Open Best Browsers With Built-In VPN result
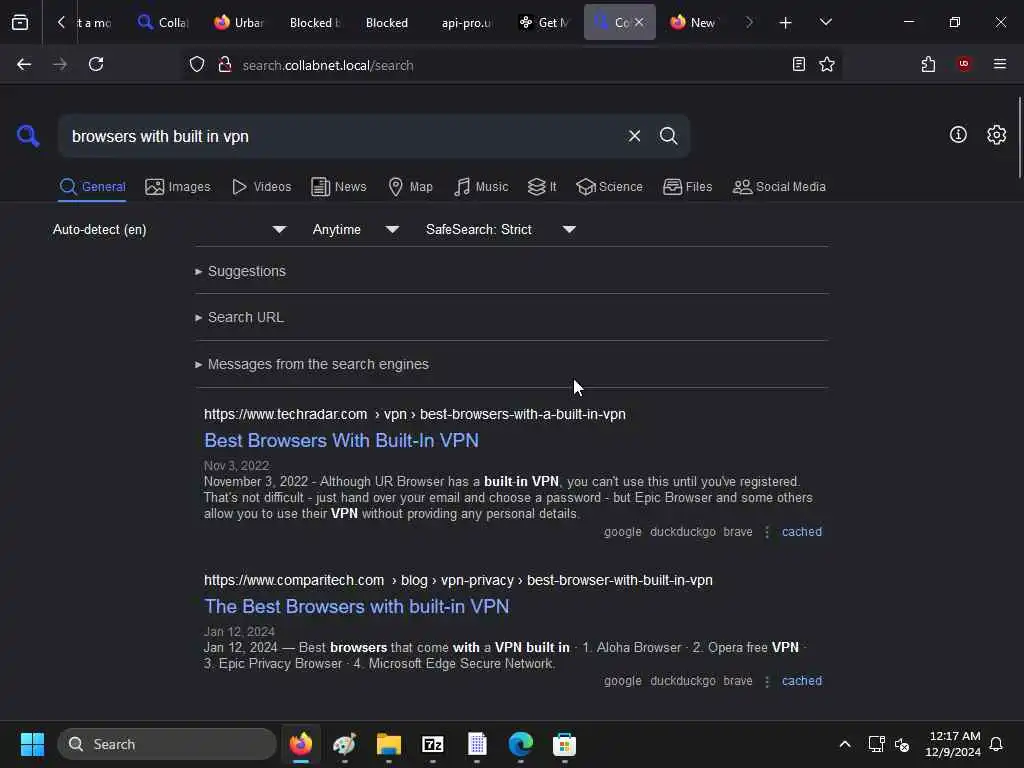 [341, 441]
